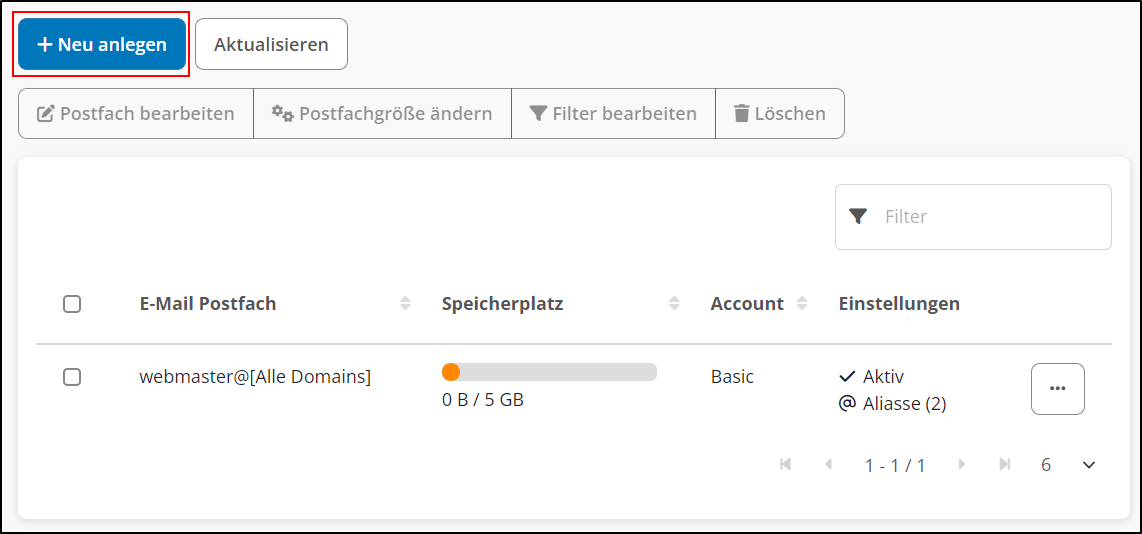Screen dimensions: 1142x534
Task: Click the Aliasse (2) at-sign entry
Action: (892, 404)
